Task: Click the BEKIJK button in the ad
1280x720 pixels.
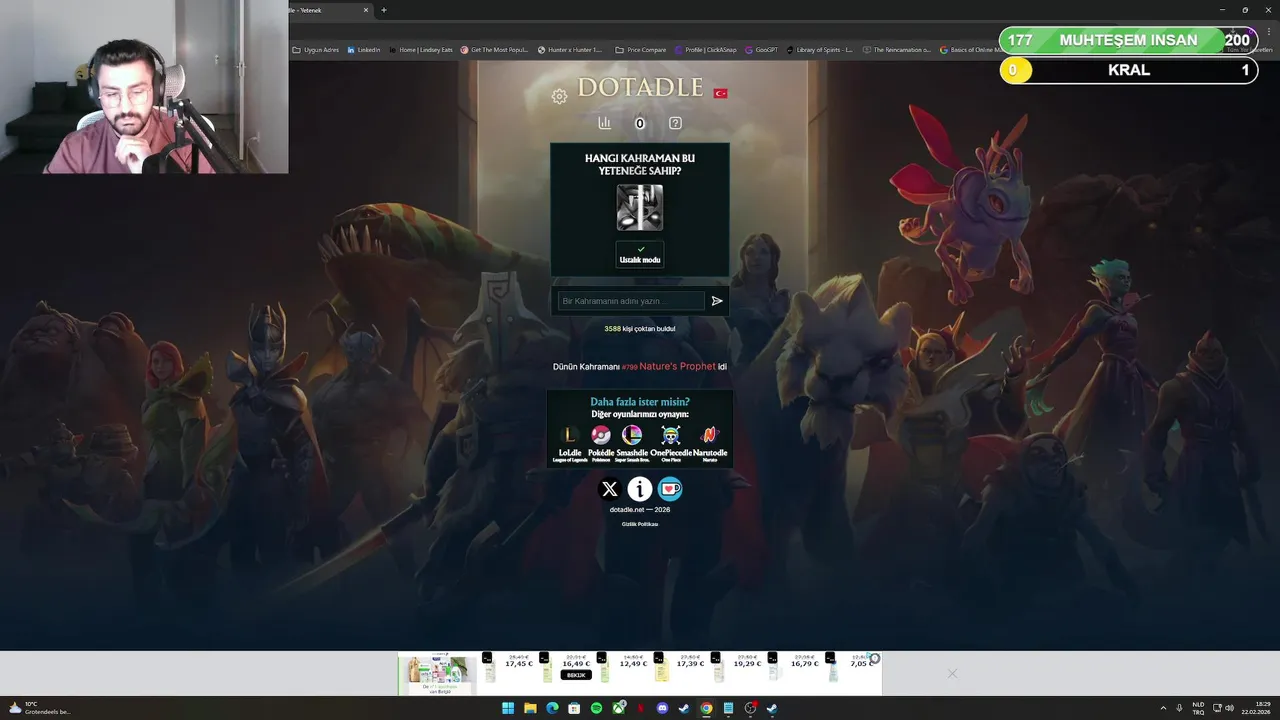Action: click(x=575, y=675)
